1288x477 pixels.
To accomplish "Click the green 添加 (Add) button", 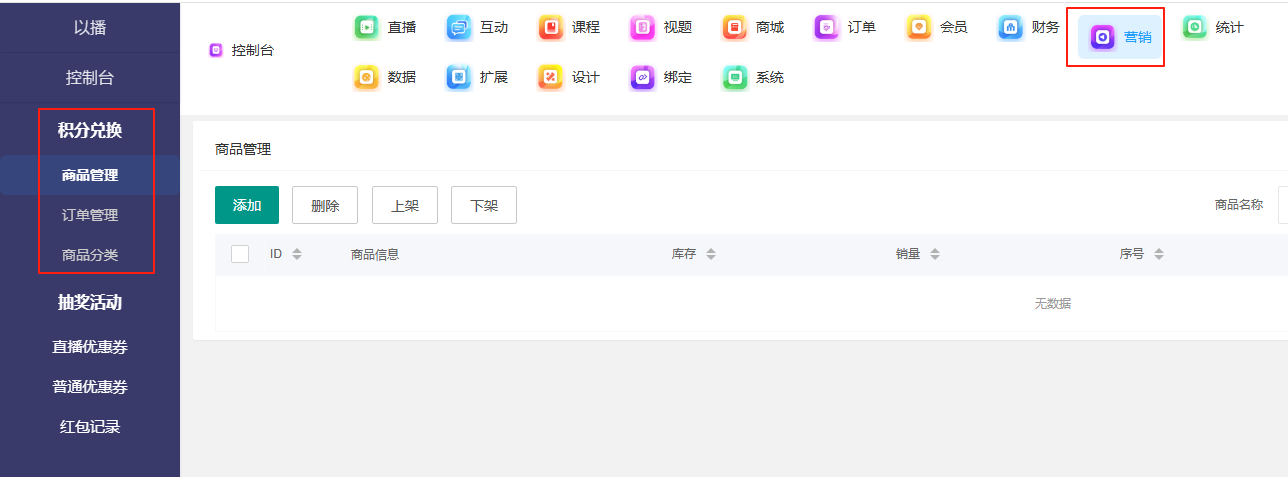I will [247, 205].
